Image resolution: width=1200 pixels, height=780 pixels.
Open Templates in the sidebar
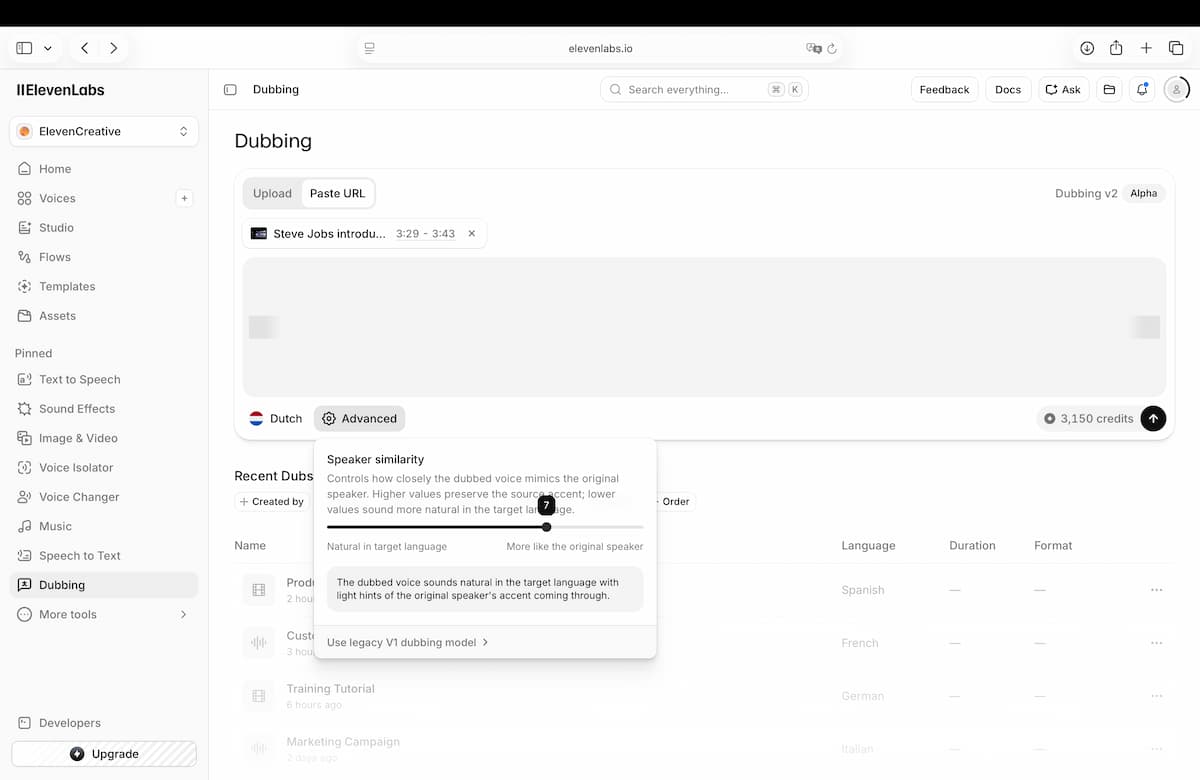point(104,286)
